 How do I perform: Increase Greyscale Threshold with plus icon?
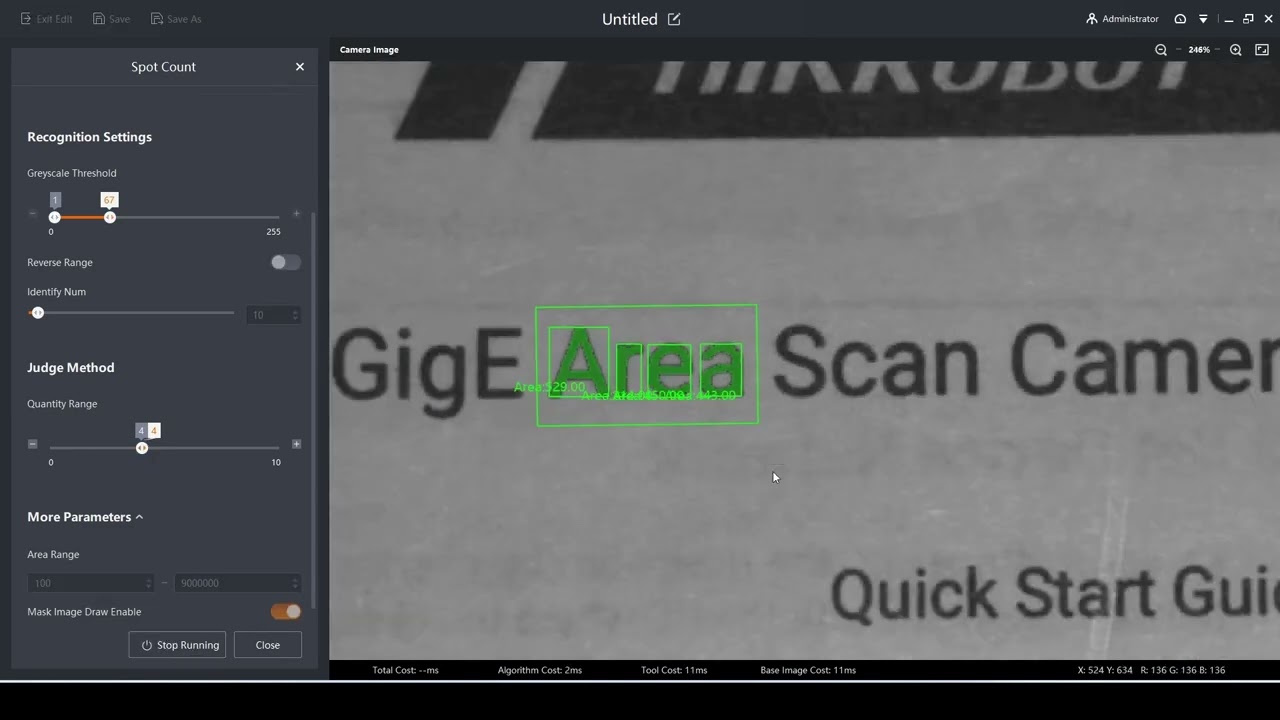[x=296, y=214]
